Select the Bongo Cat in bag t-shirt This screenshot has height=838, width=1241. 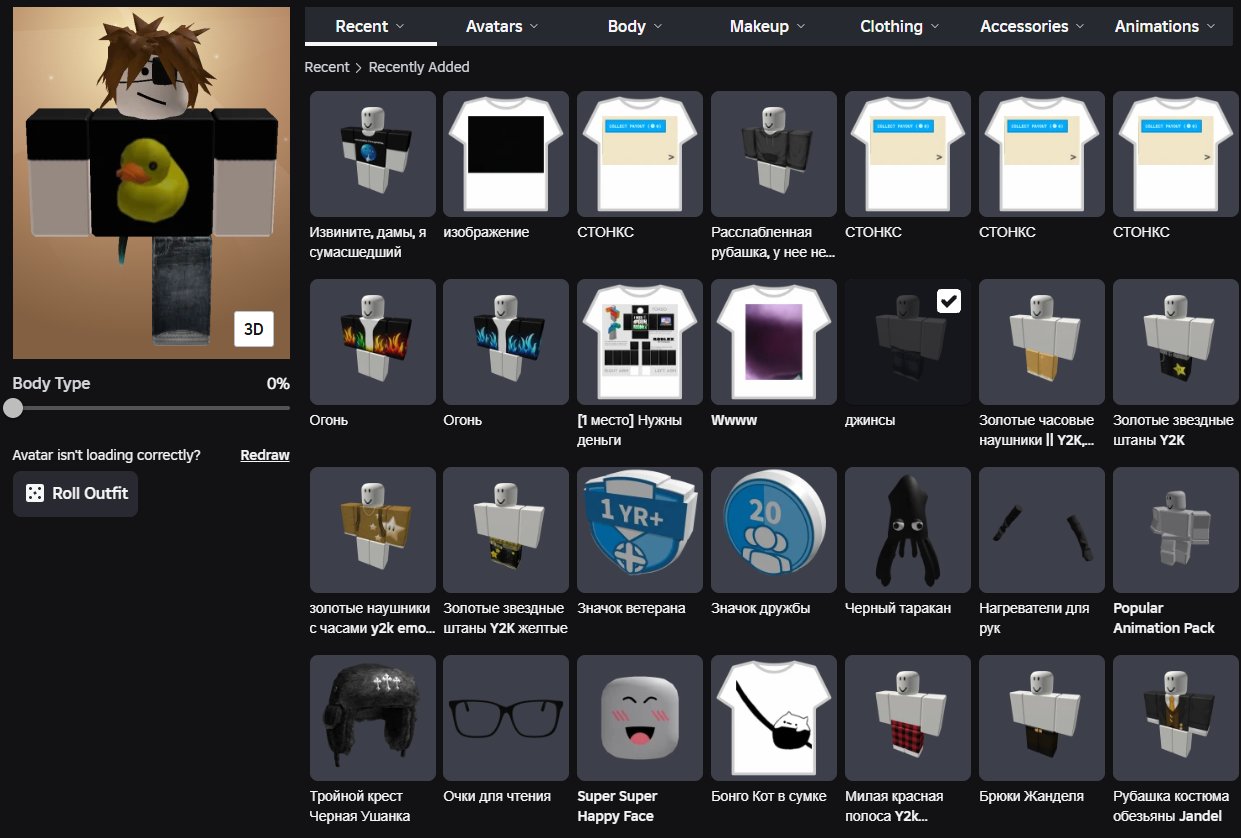(x=774, y=718)
